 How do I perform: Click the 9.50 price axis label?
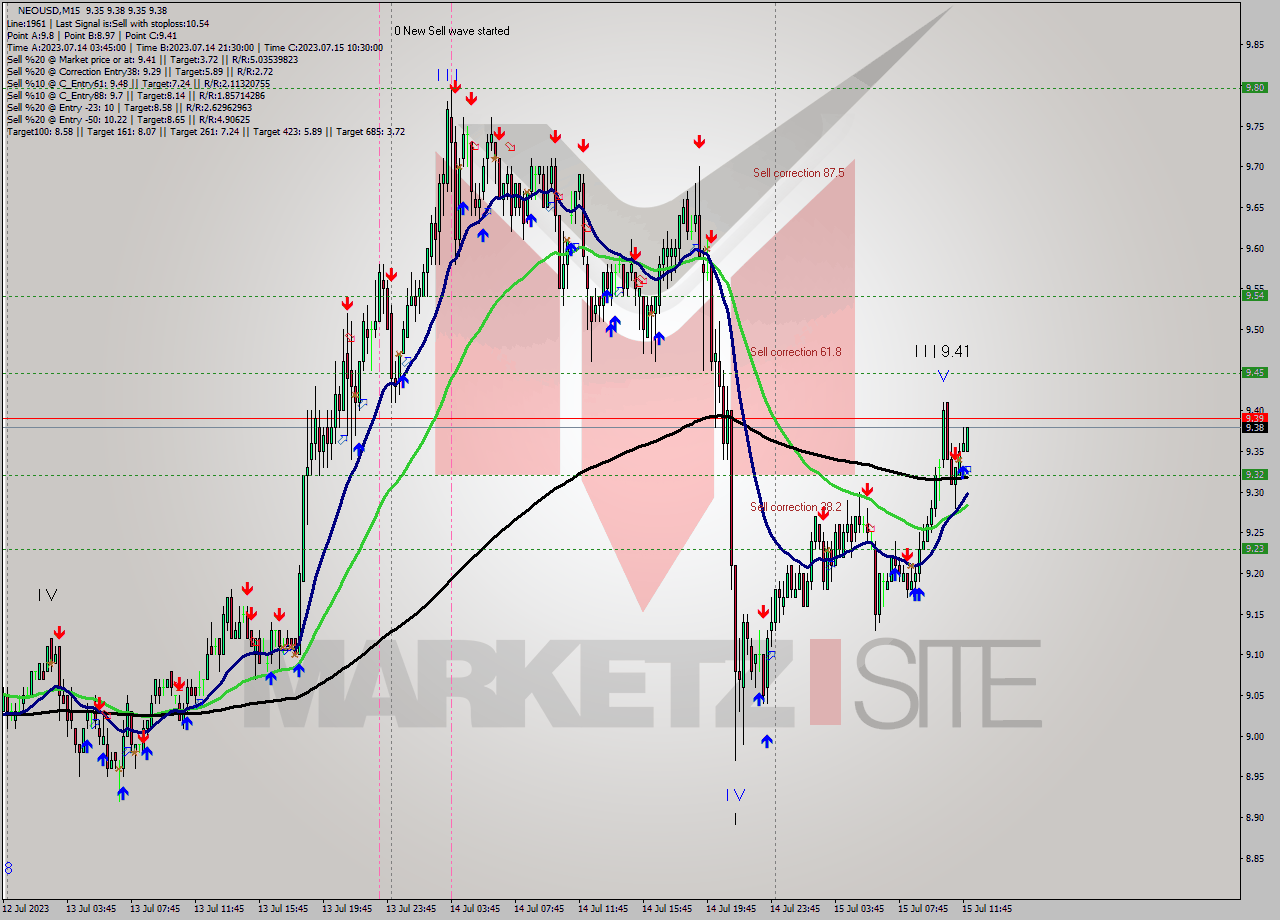click(x=1256, y=329)
